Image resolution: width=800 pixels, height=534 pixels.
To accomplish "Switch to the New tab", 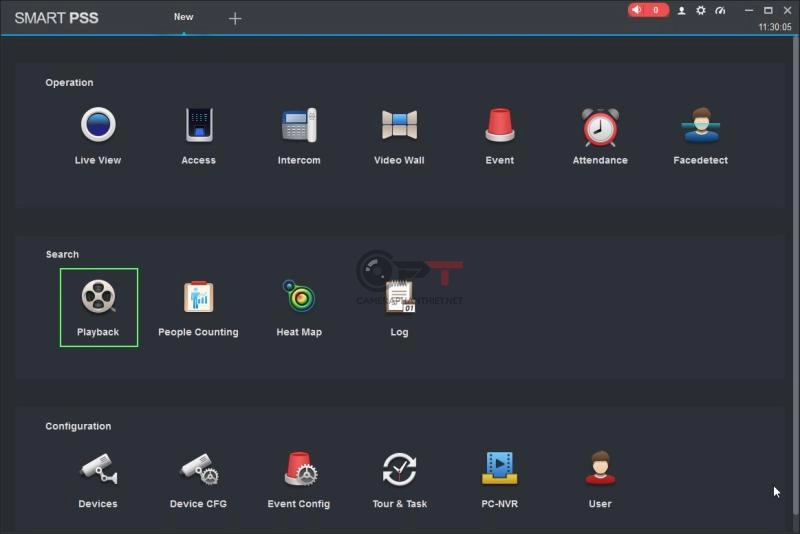I will click(x=183, y=17).
